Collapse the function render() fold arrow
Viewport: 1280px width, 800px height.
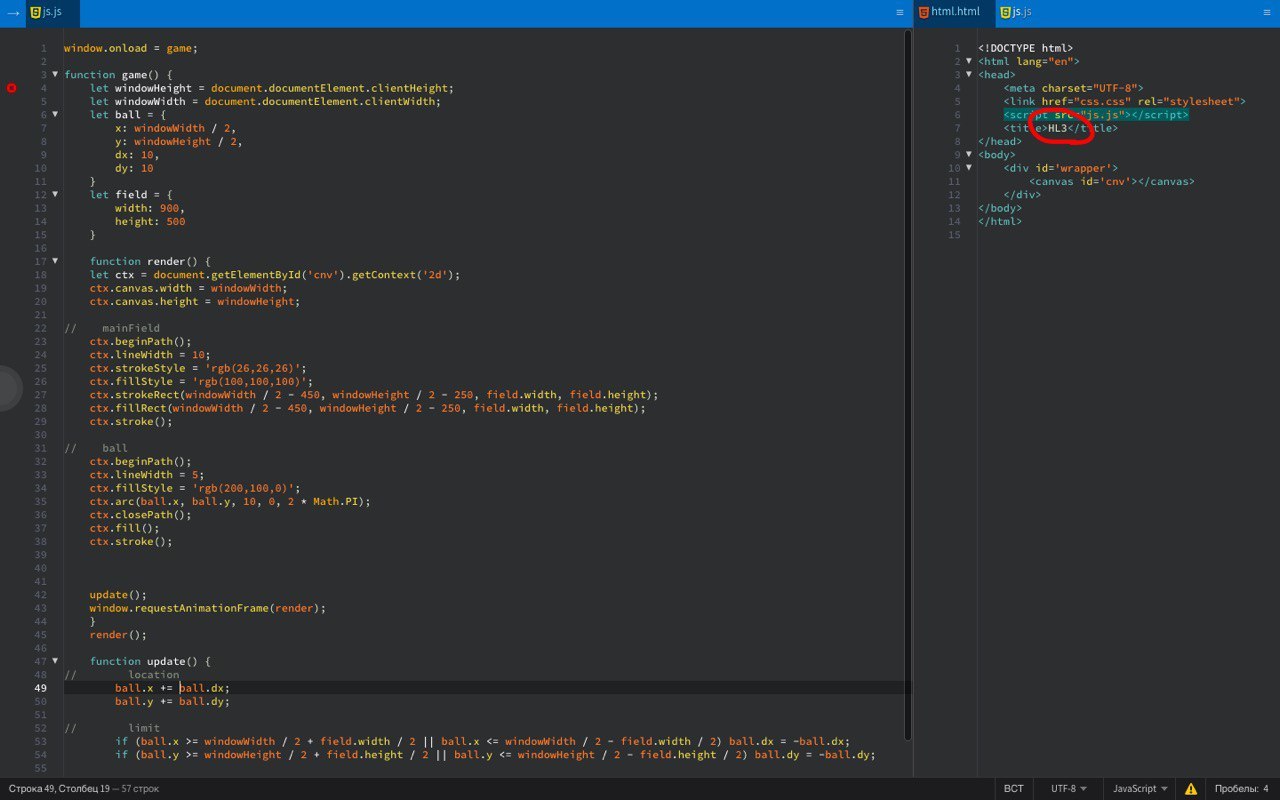click(x=55, y=261)
